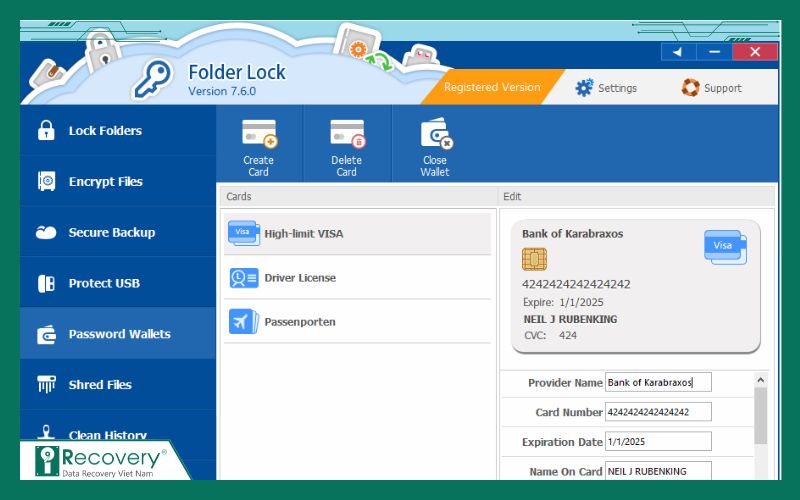Open Support via the lifebuoy icon
Screen dimensions: 800x500
coord(690,88)
